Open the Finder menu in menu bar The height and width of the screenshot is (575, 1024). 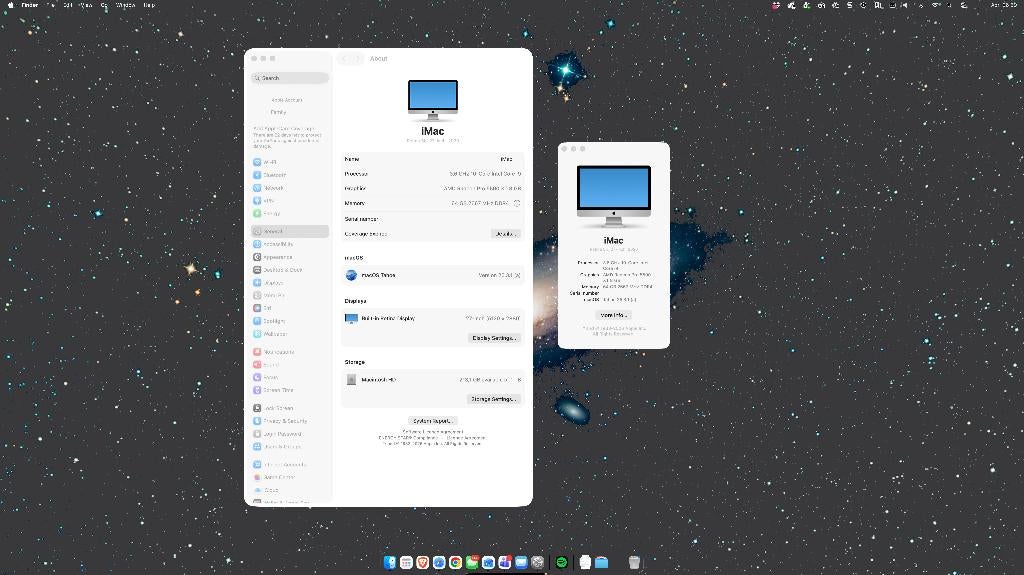tap(30, 5)
